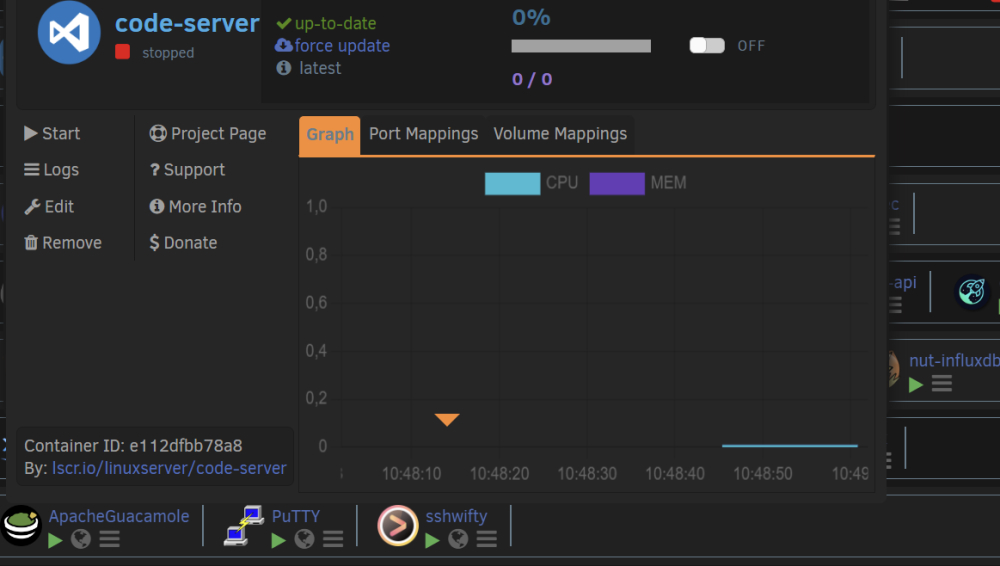
Task: Click the cloud download force update icon
Action: tap(284, 45)
